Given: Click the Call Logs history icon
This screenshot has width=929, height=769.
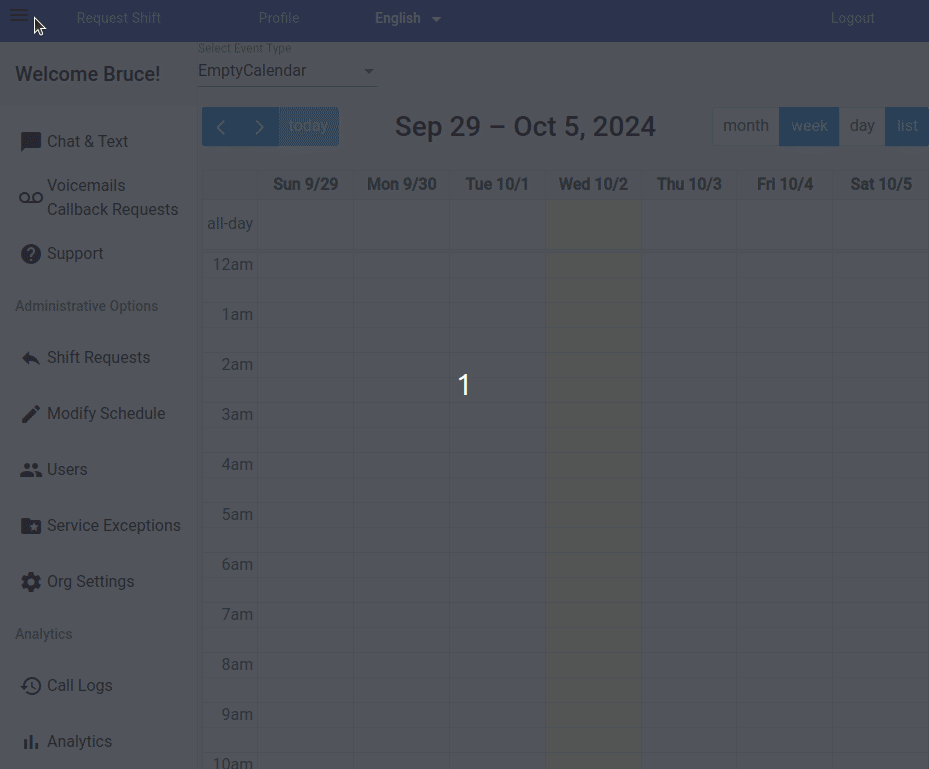Looking at the screenshot, I should pos(31,686).
